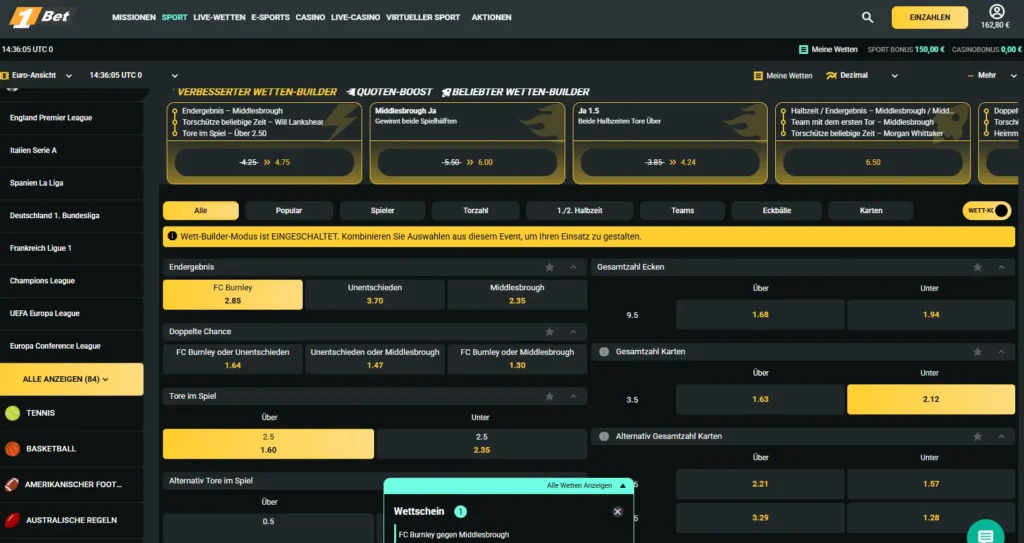Switch to the Spieler tab
The image size is (1024, 543).
(383, 210)
